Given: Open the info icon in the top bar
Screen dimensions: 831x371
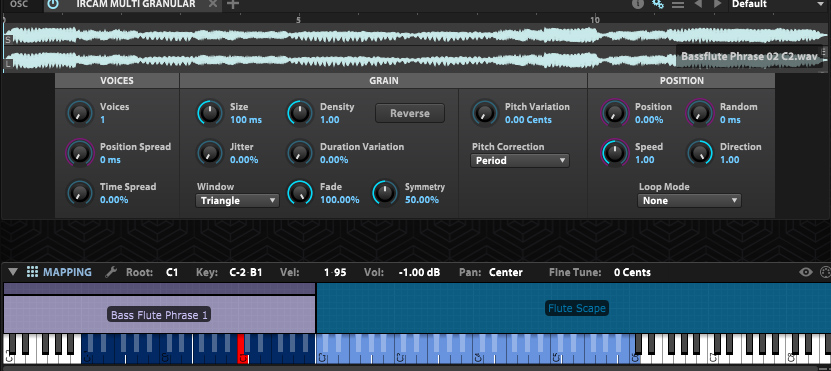Looking at the screenshot, I should (638, 4).
